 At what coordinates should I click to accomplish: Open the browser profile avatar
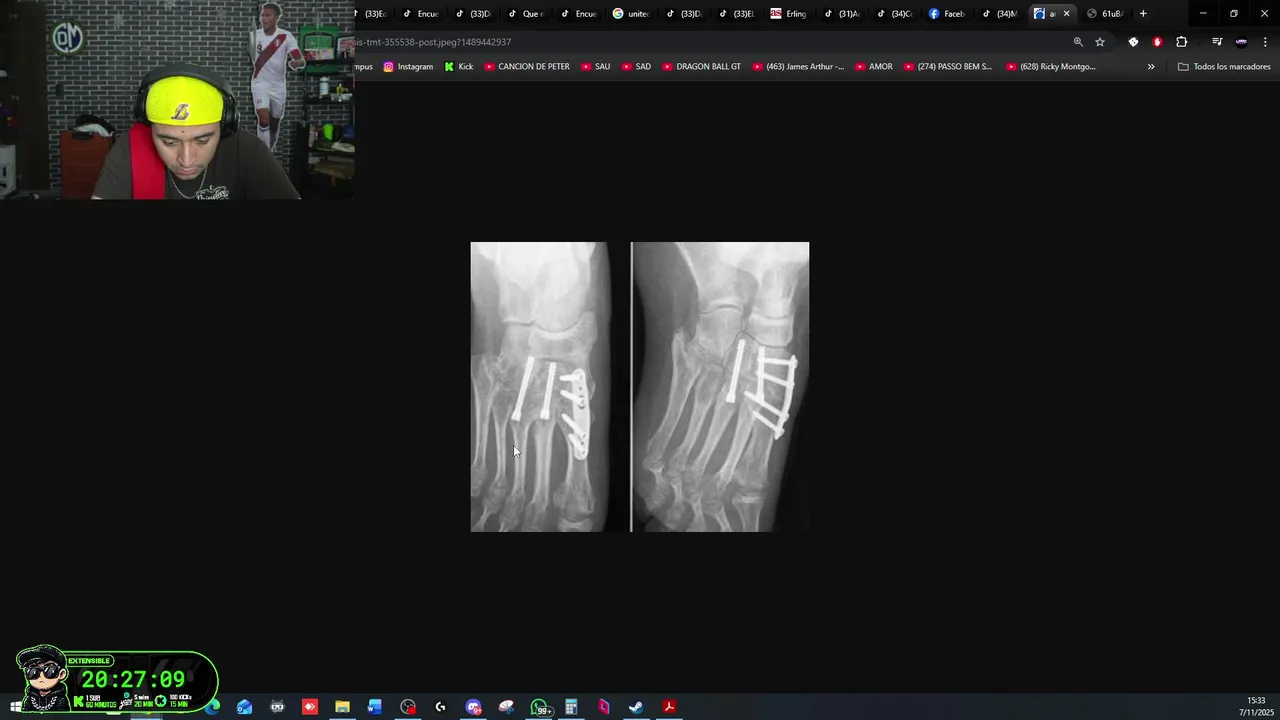point(1241,42)
